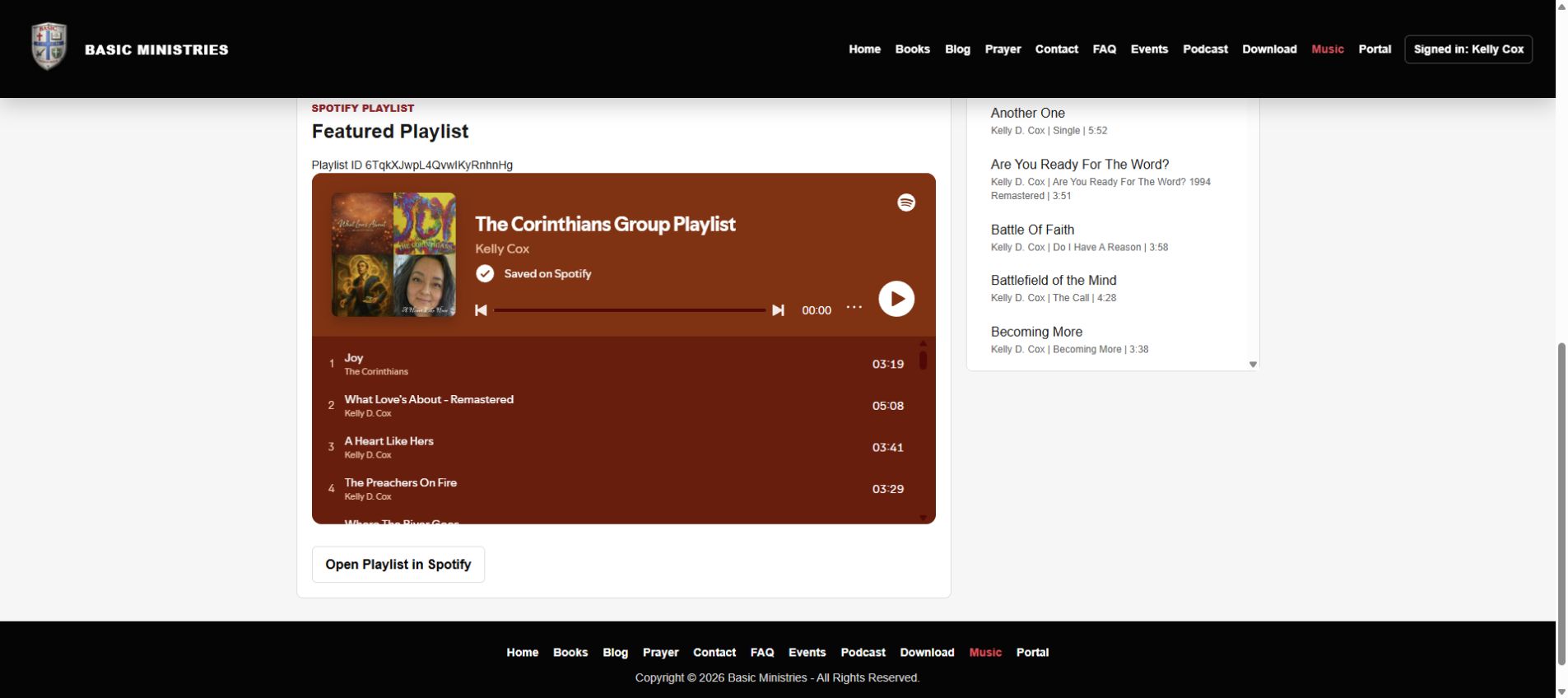Viewport: 1568px width, 698px height.
Task: Open Contact in the header navigation
Action: tap(1056, 49)
